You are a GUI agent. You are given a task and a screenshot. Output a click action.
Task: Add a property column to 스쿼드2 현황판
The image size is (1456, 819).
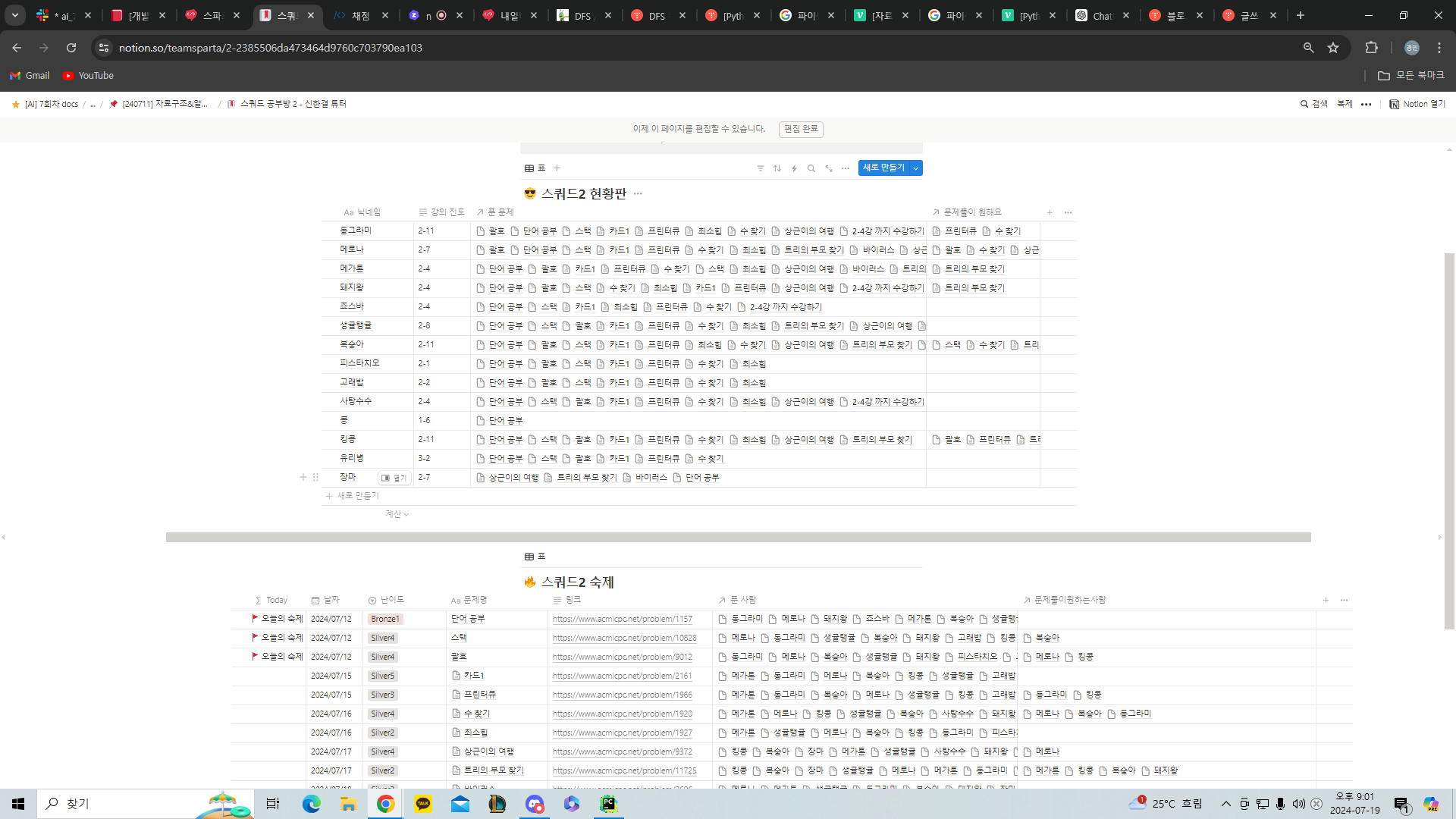(x=1050, y=212)
